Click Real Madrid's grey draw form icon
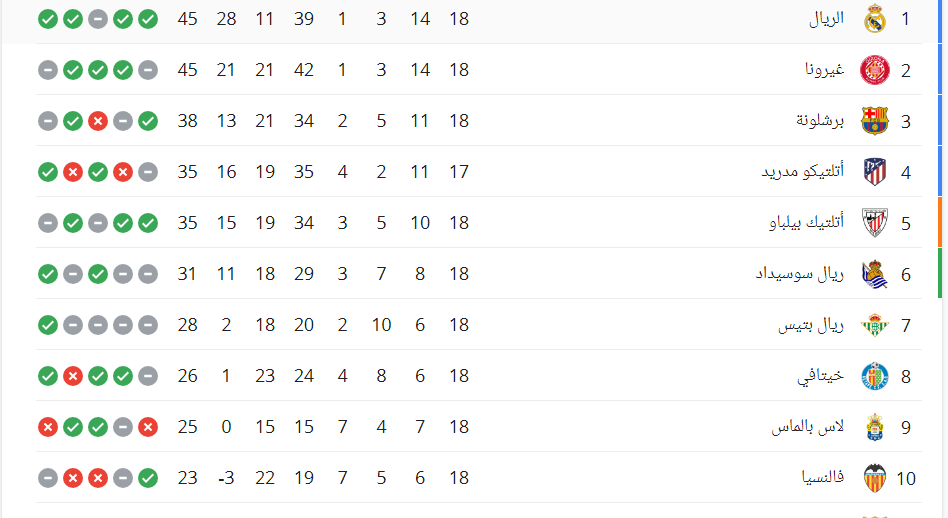This screenshot has height=518, width=948. pyautogui.click(x=98, y=19)
